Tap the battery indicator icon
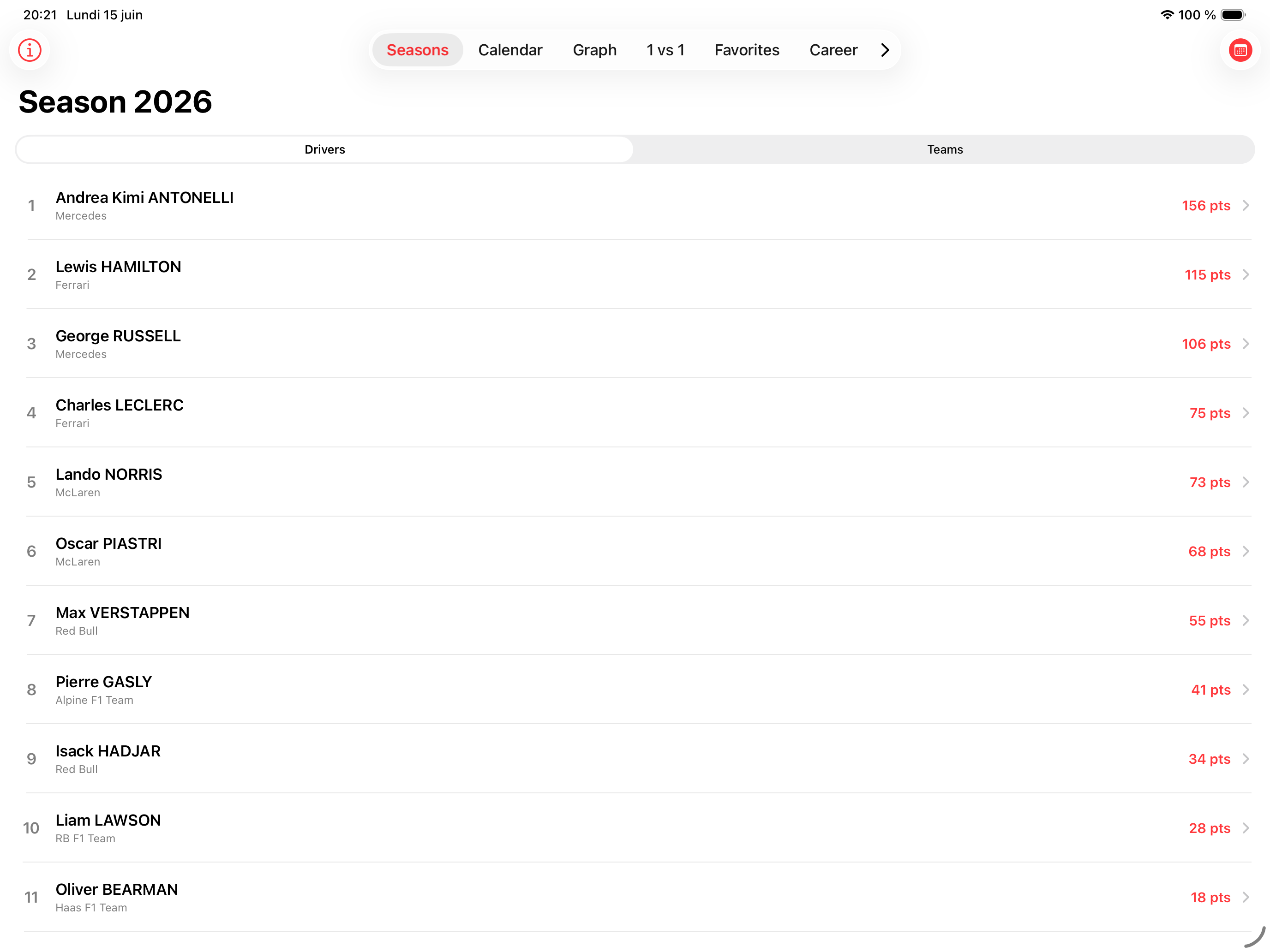 (x=1232, y=15)
